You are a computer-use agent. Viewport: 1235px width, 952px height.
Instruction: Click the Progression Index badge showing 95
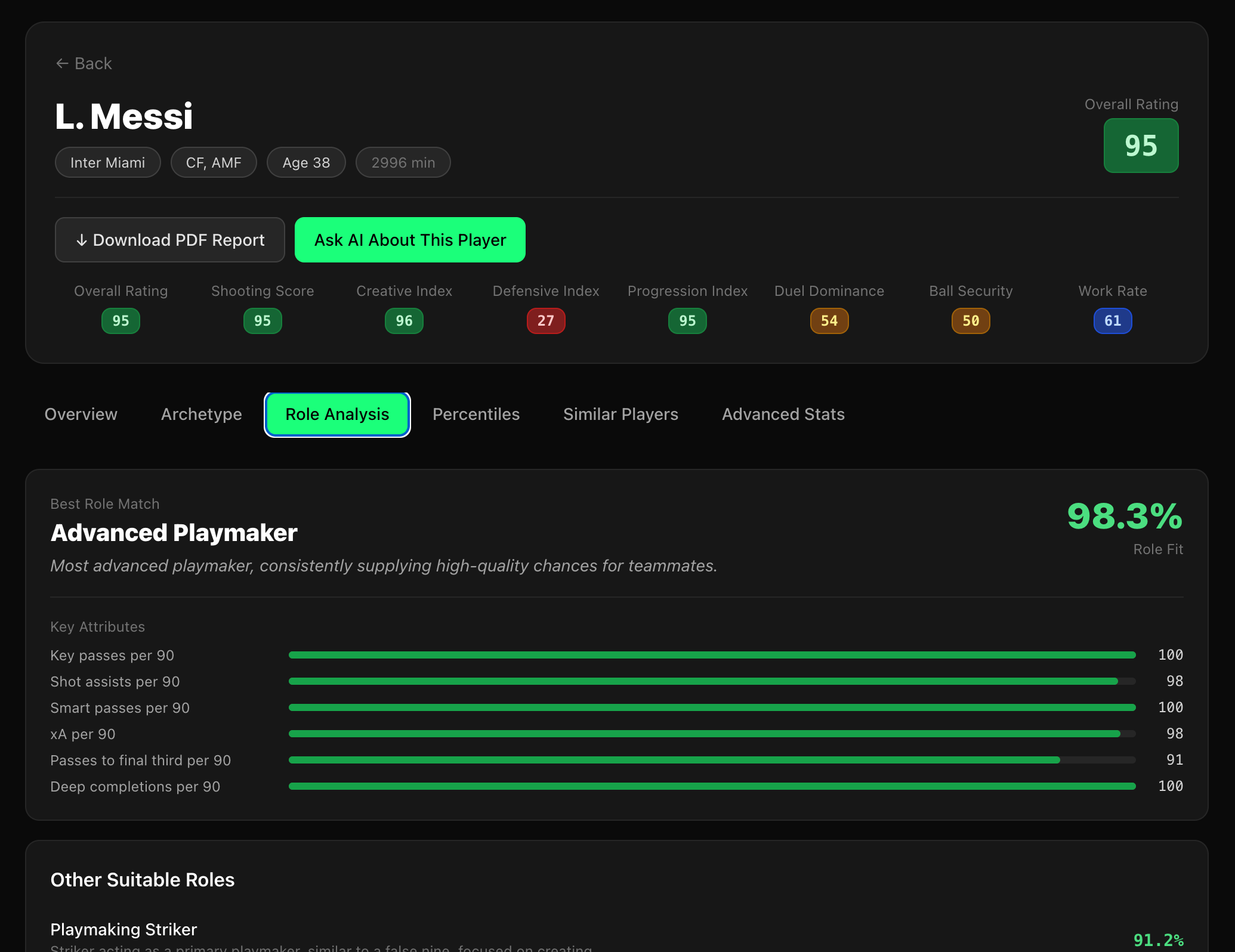687,320
